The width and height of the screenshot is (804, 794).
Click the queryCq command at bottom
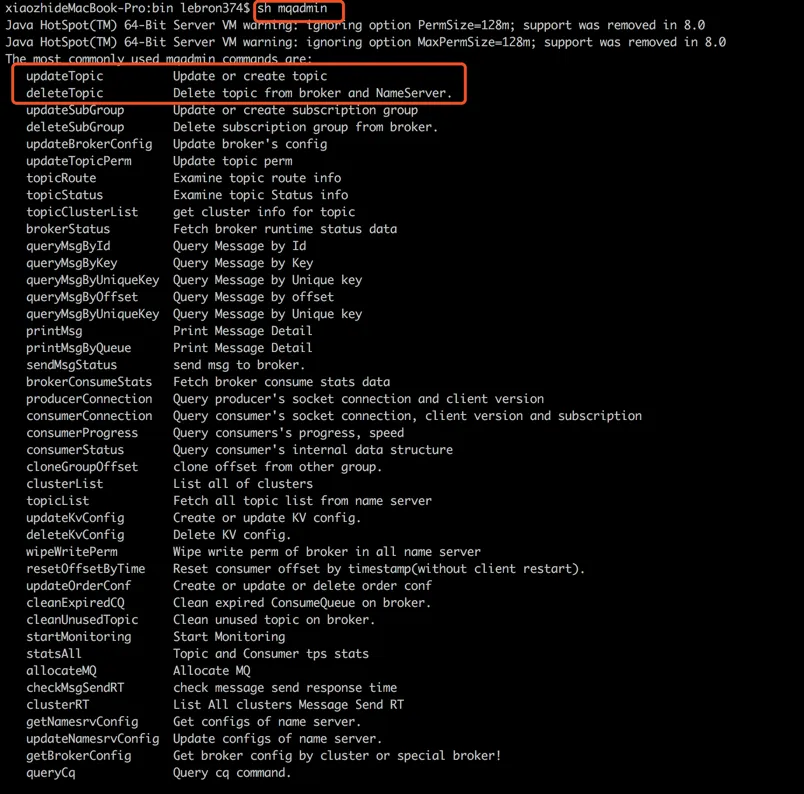[51, 773]
